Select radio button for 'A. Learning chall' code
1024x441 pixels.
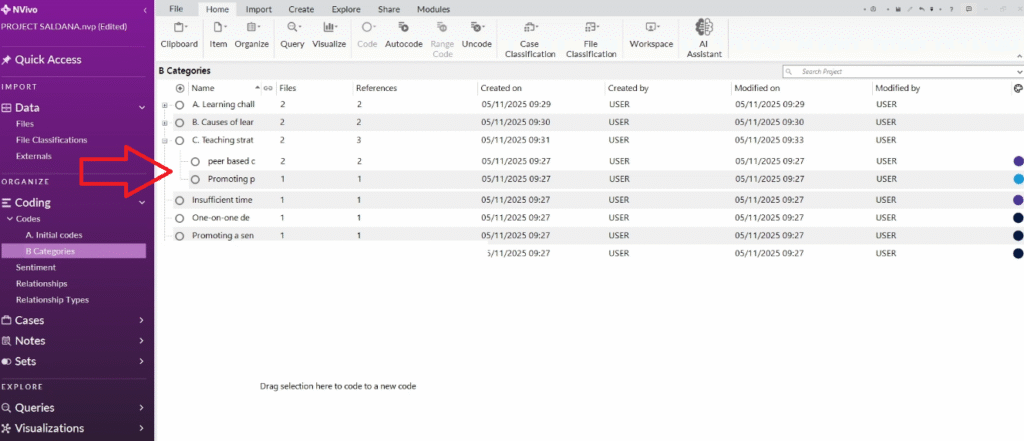point(180,104)
